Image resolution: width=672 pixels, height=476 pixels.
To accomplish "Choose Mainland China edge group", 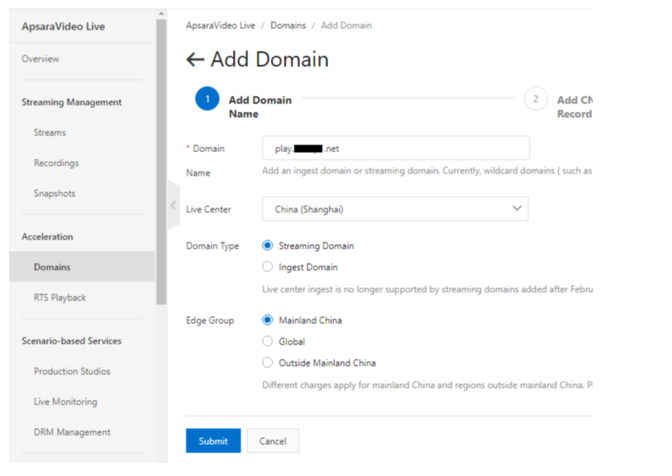I will tap(267, 321).
